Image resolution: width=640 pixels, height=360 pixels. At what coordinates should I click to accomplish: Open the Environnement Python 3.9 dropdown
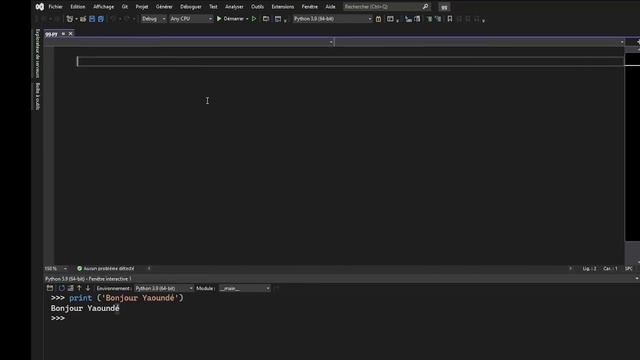click(164, 289)
